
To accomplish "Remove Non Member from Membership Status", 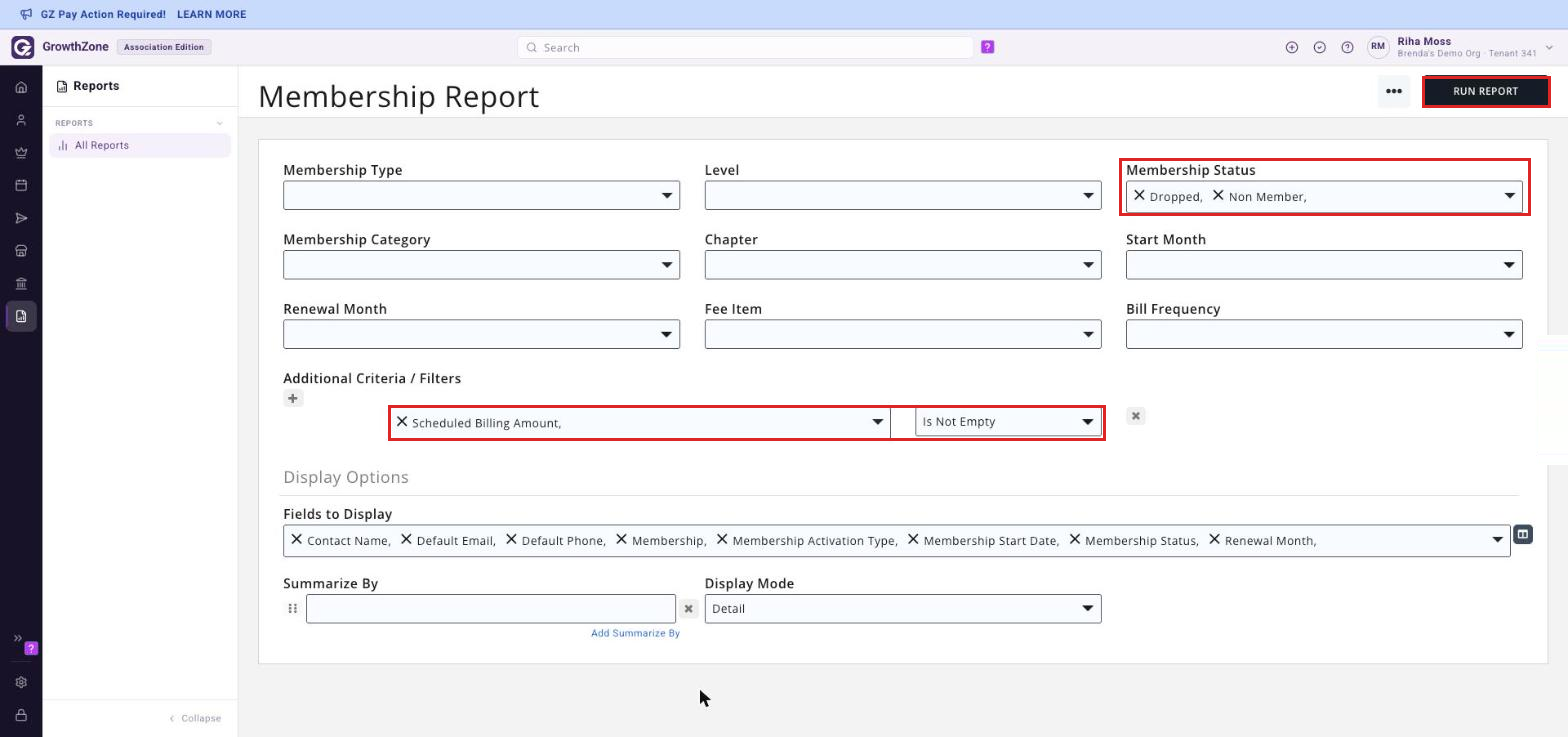I will click(1218, 195).
